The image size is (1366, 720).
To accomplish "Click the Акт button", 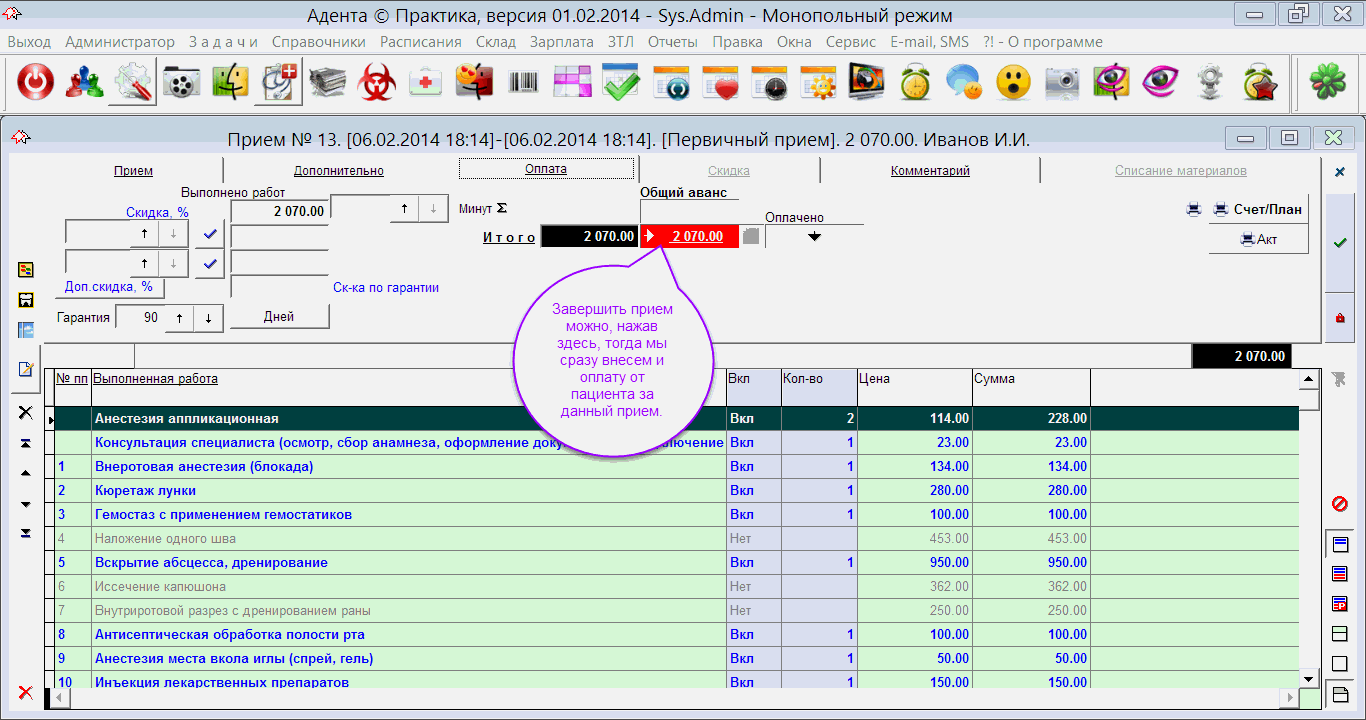I will tap(1258, 240).
